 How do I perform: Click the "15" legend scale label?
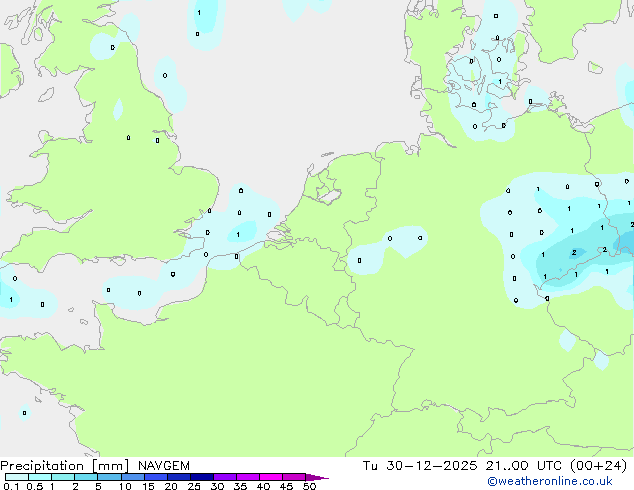click(x=148, y=486)
